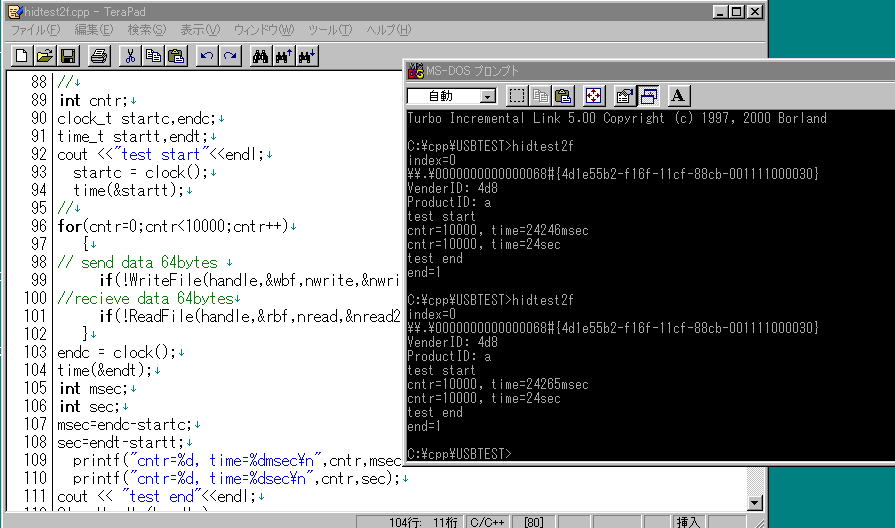Click the TeraPad scrollbar down arrow
Viewport: 895px width, 528px height.
(x=755, y=503)
